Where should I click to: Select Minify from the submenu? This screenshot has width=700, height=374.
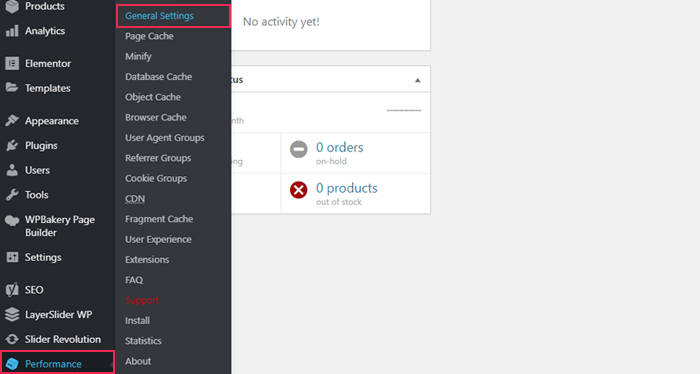click(138, 56)
